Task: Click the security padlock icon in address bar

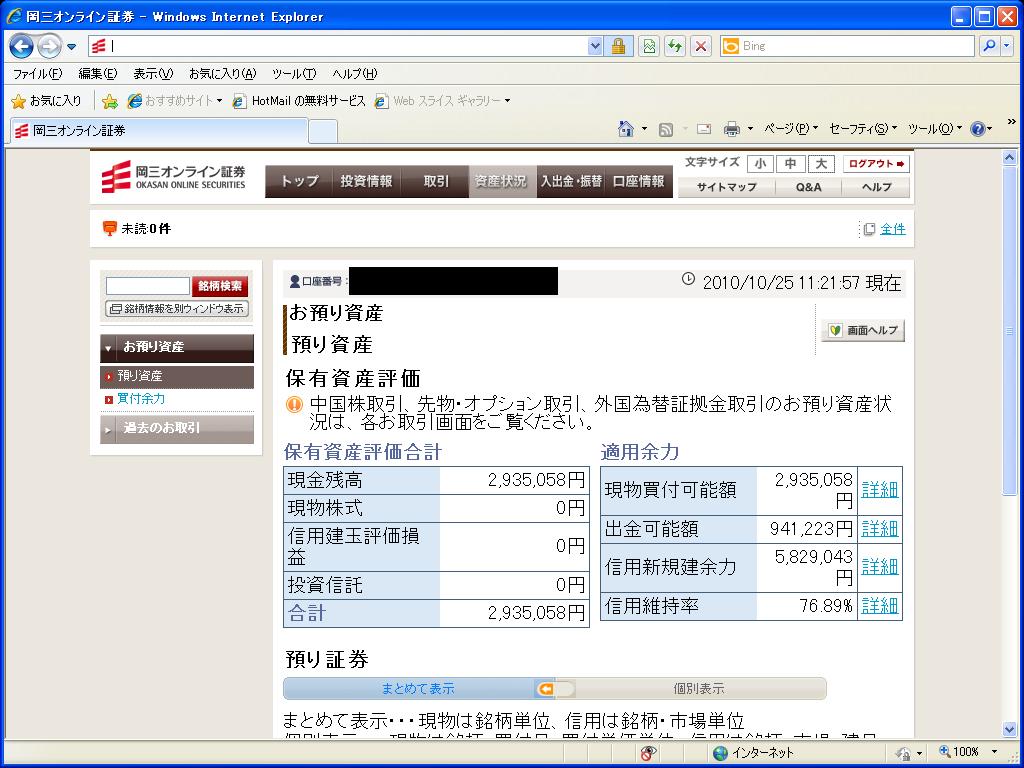Action: tap(619, 46)
